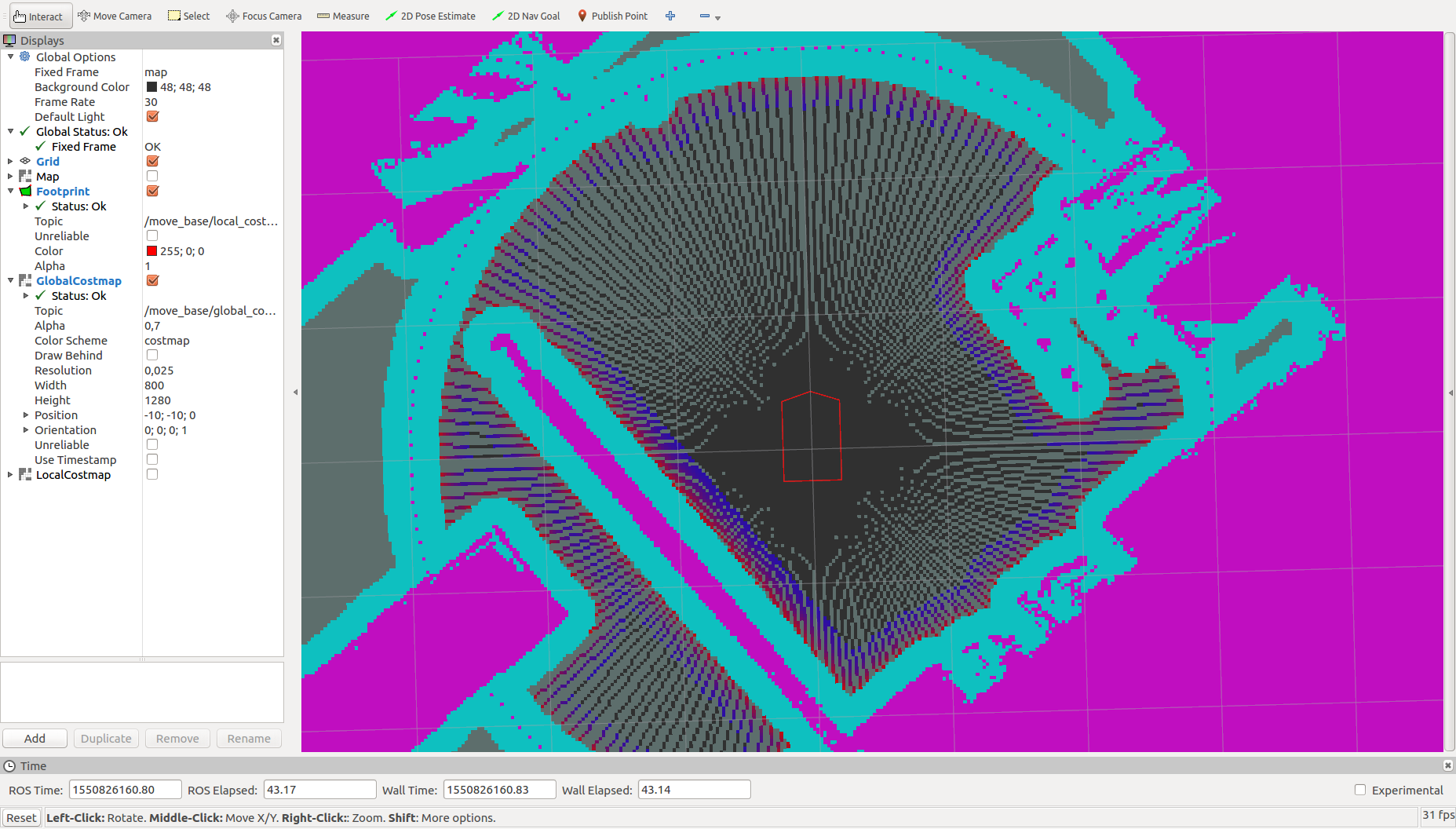
Task: Expand the LocalCostmap display
Action: pyautogui.click(x=10, y=474)
